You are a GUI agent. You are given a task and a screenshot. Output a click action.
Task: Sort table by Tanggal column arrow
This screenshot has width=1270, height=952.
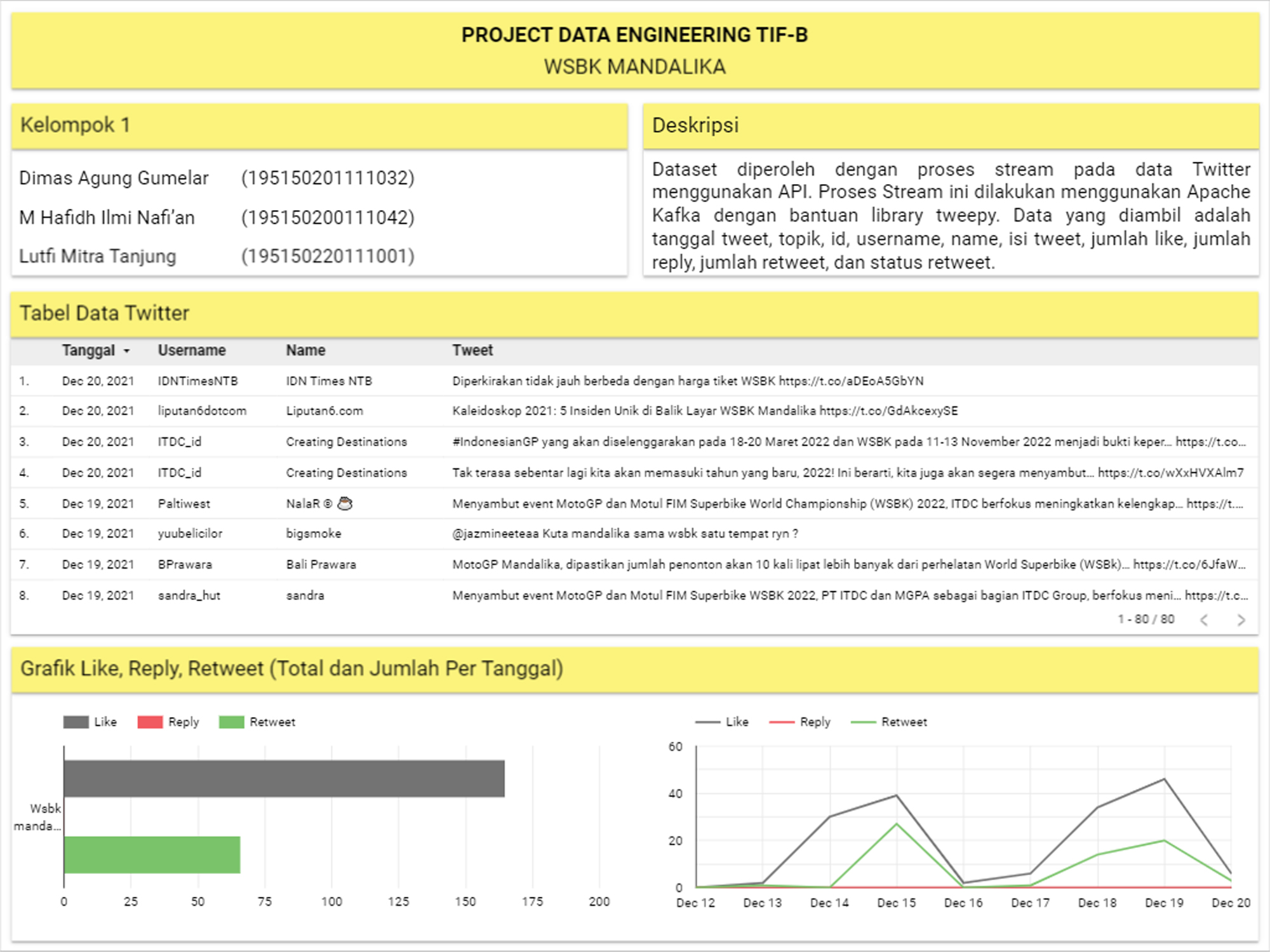tap(126, 351)
